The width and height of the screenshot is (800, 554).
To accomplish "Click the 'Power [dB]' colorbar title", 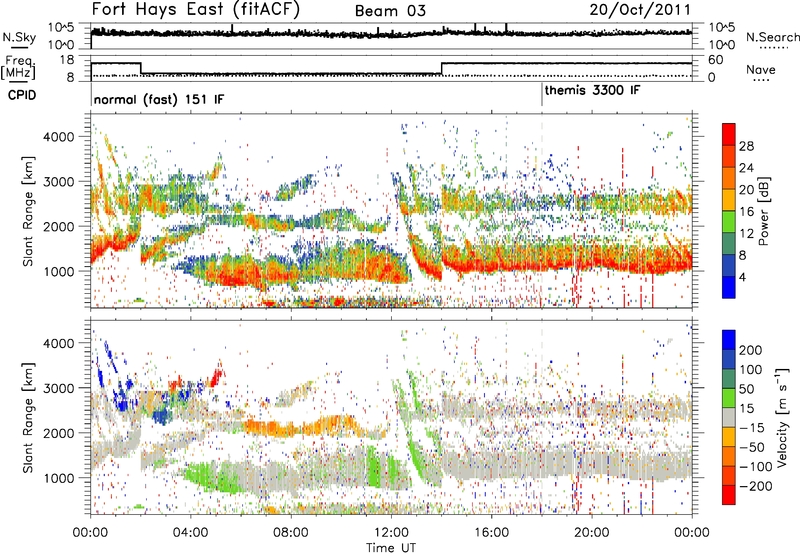I will click(763, 211).
